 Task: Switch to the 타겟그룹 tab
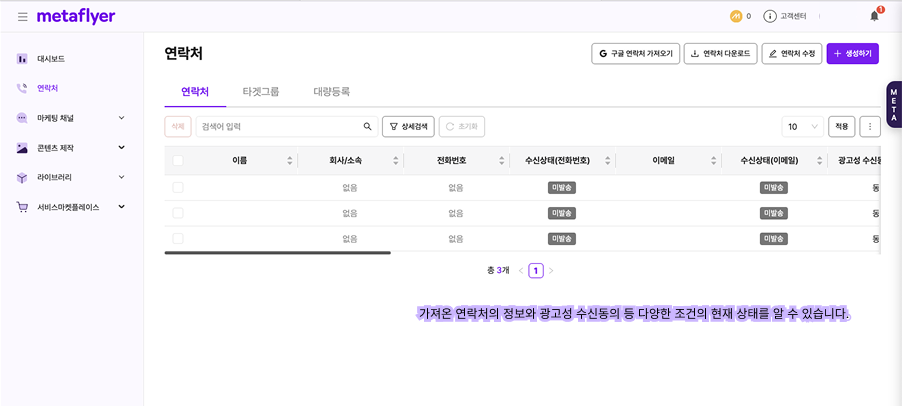coord(260,91)
